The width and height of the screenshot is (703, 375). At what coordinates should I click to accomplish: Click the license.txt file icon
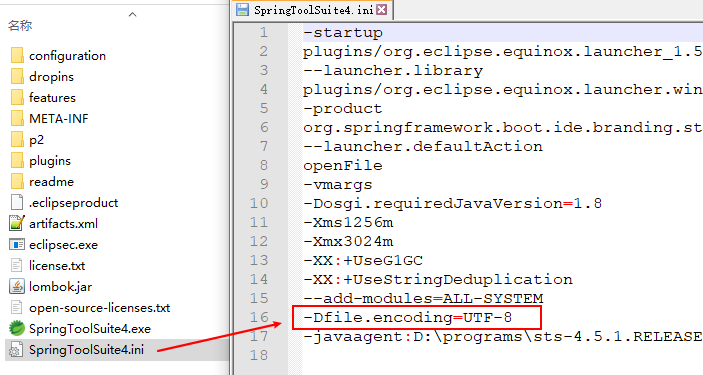(17, 266)
